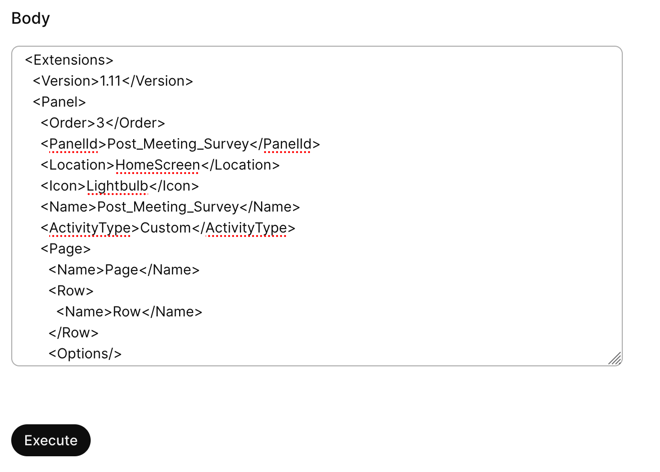Image resolution: width=660 pixels, height=472 pixels.
Task: Click the self-closing Options tag line
Action: 85,354
